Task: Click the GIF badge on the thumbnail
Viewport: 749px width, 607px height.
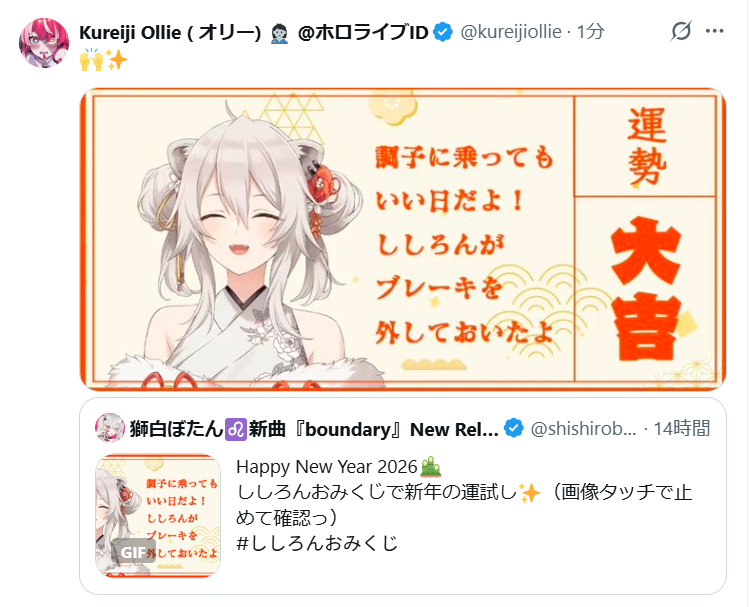Action: (132, 552)
